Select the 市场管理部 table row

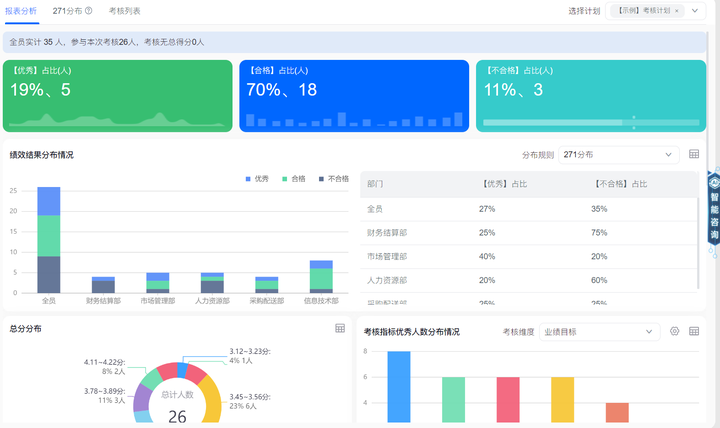click(x=529, y=257)
